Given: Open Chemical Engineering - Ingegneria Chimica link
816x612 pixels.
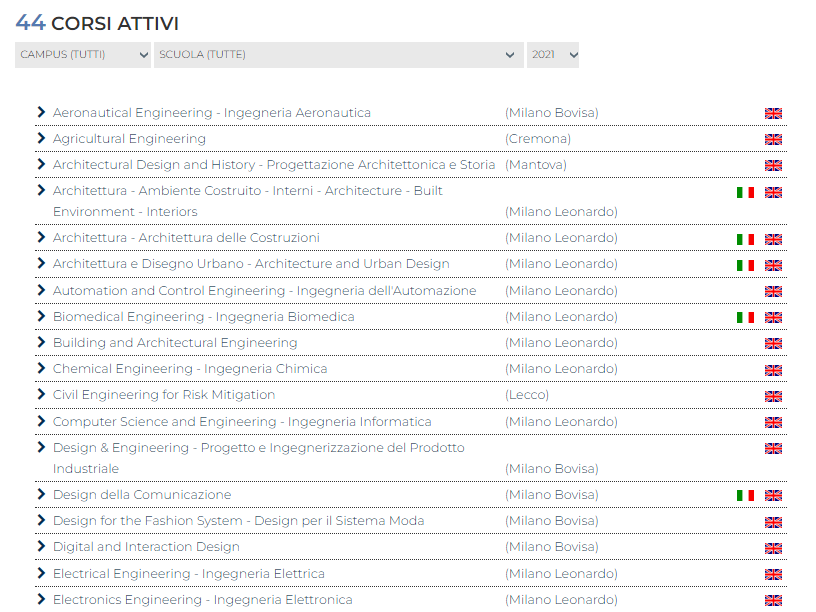Looking at the screenshot, I should pos(190,369).
